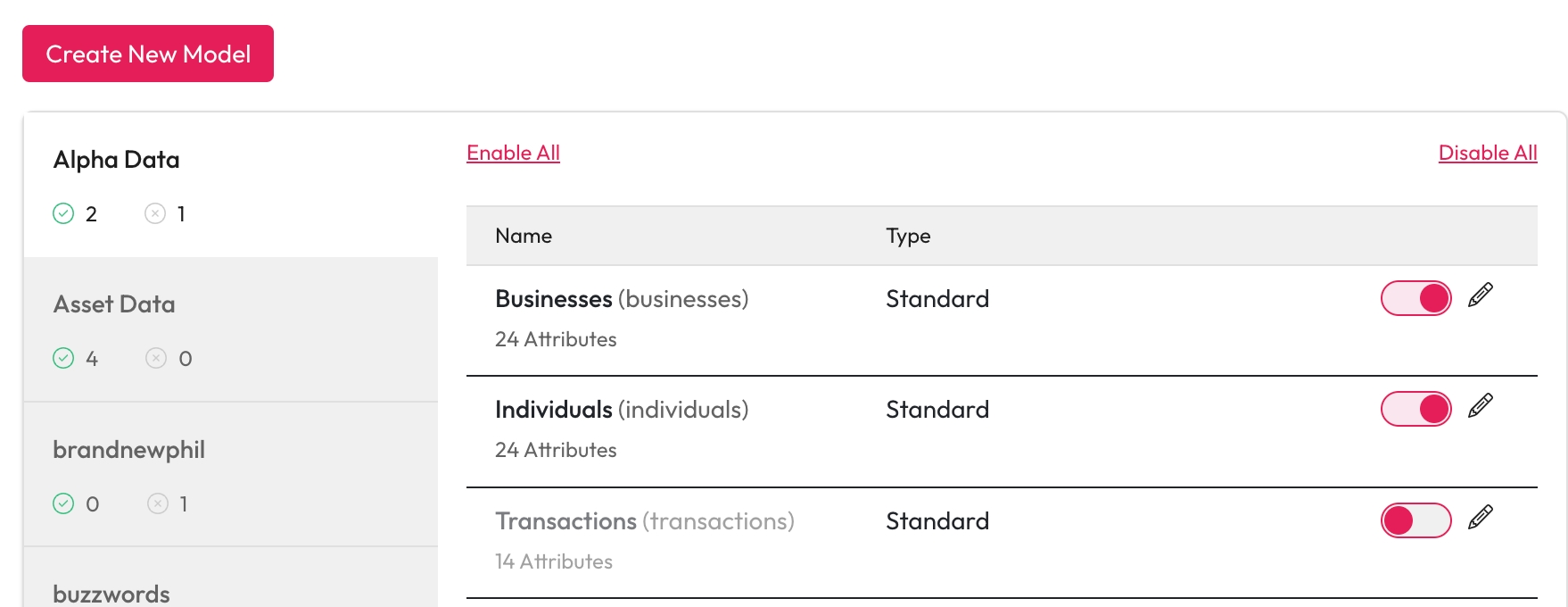This screenshot has height=607, width=1568.
Task: Click the Disable All link
Action: [1487, 153]
